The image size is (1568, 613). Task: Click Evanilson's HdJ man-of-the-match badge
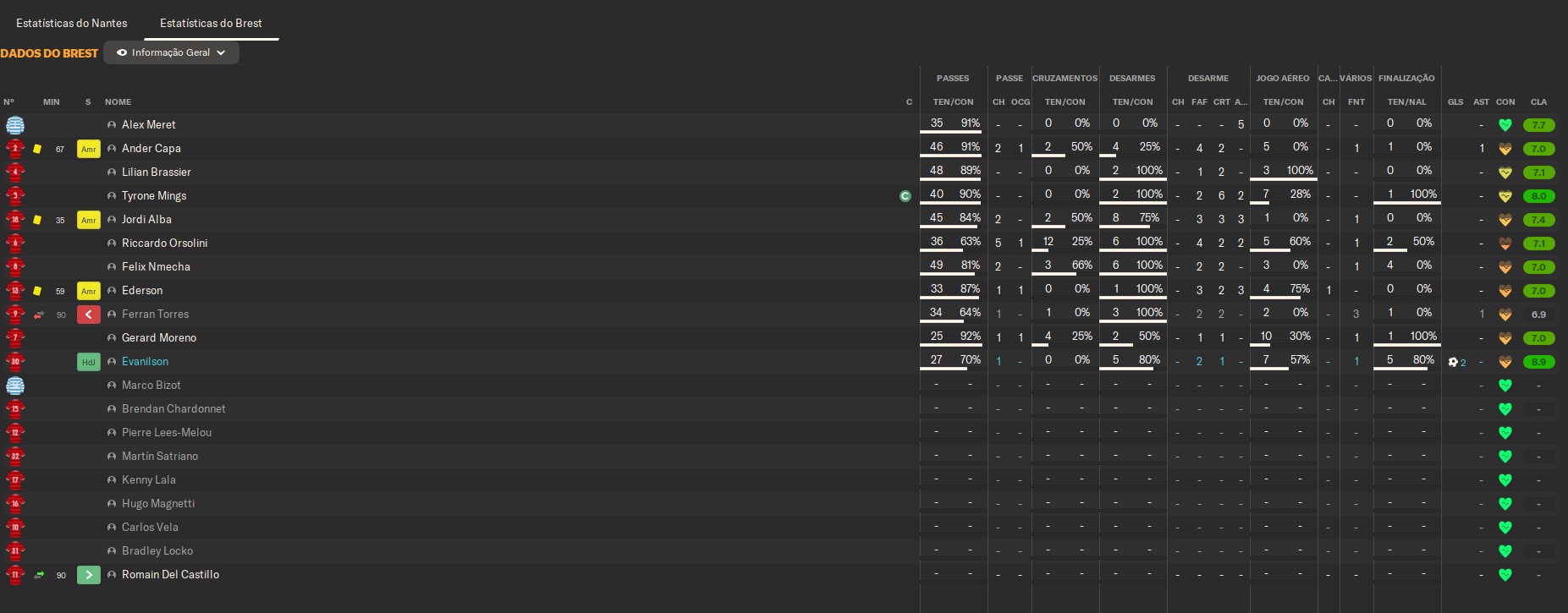pos(89,362)
